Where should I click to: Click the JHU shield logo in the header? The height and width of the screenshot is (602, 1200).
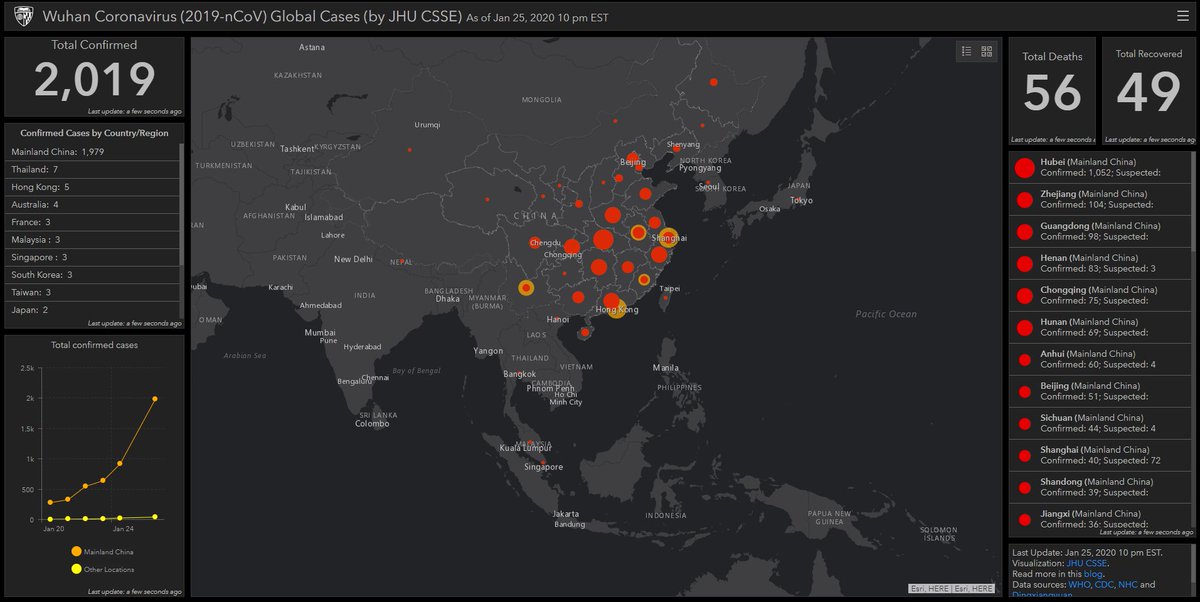pyautogui.click(x=22, y=16)
